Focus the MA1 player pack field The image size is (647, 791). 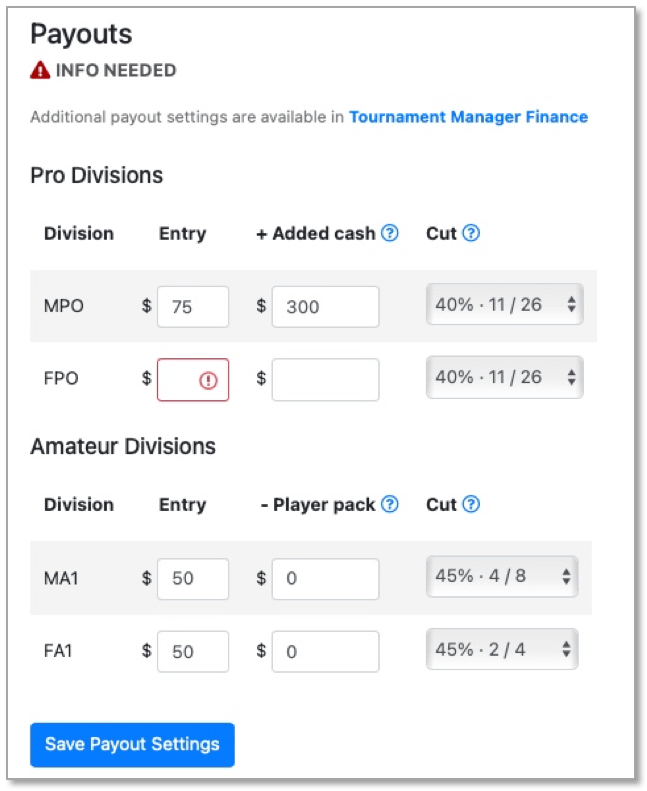point(325,579)
